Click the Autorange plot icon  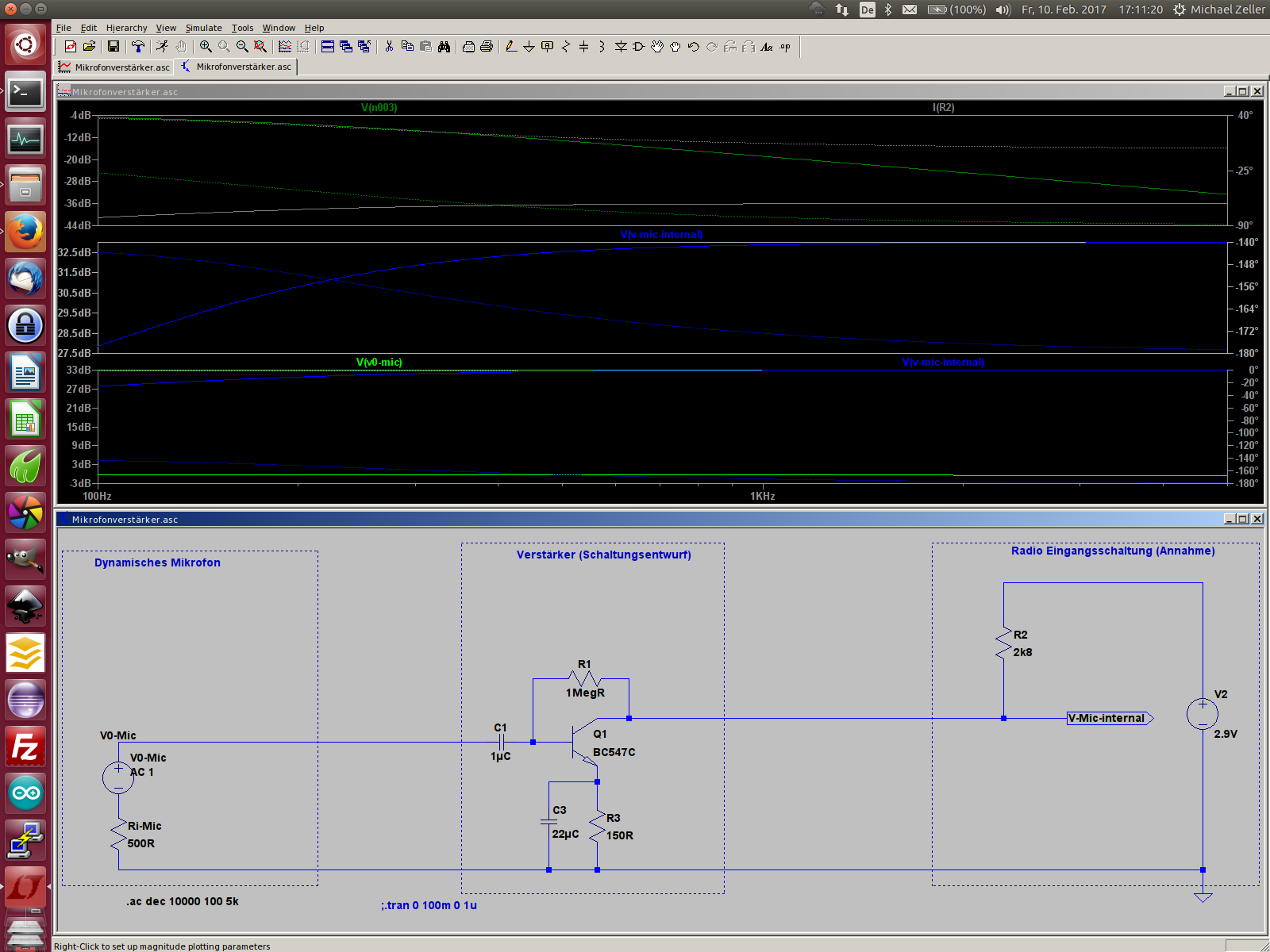tap(285, 47)
